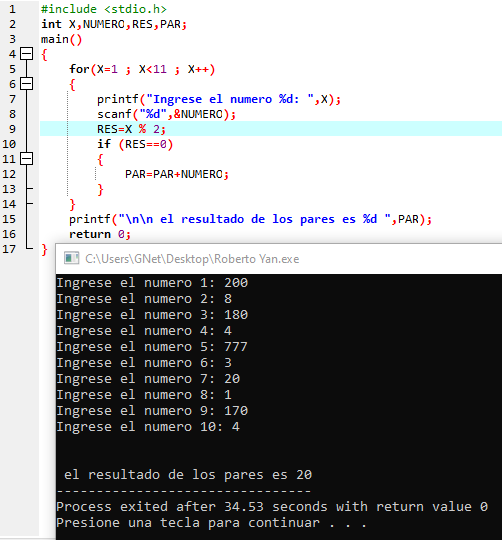Viewport: 502px width, 540px height.
Task: Click the PAR=PAR+NUMERO statement
Action: point(177,174)
